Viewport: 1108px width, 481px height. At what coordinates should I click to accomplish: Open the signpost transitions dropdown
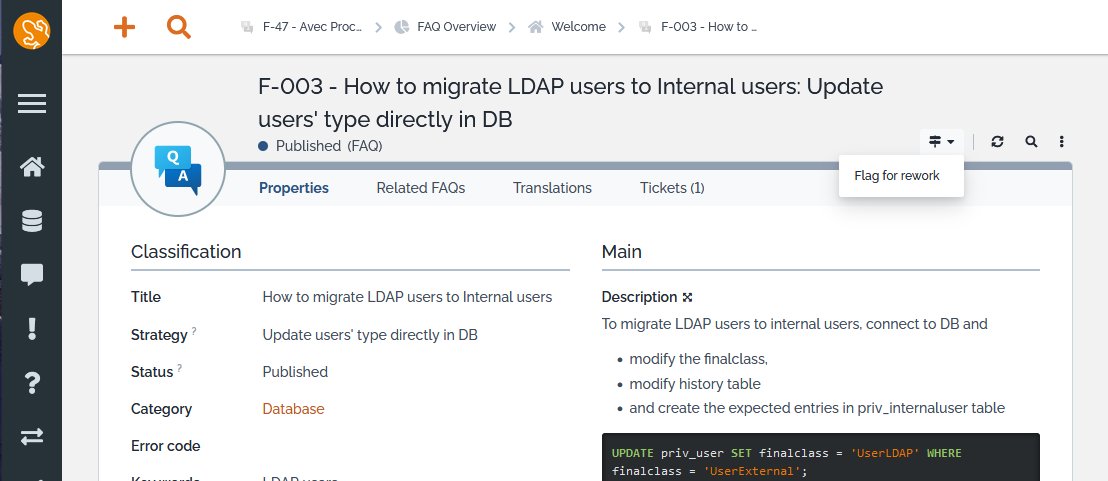click(x=941, y=142)
